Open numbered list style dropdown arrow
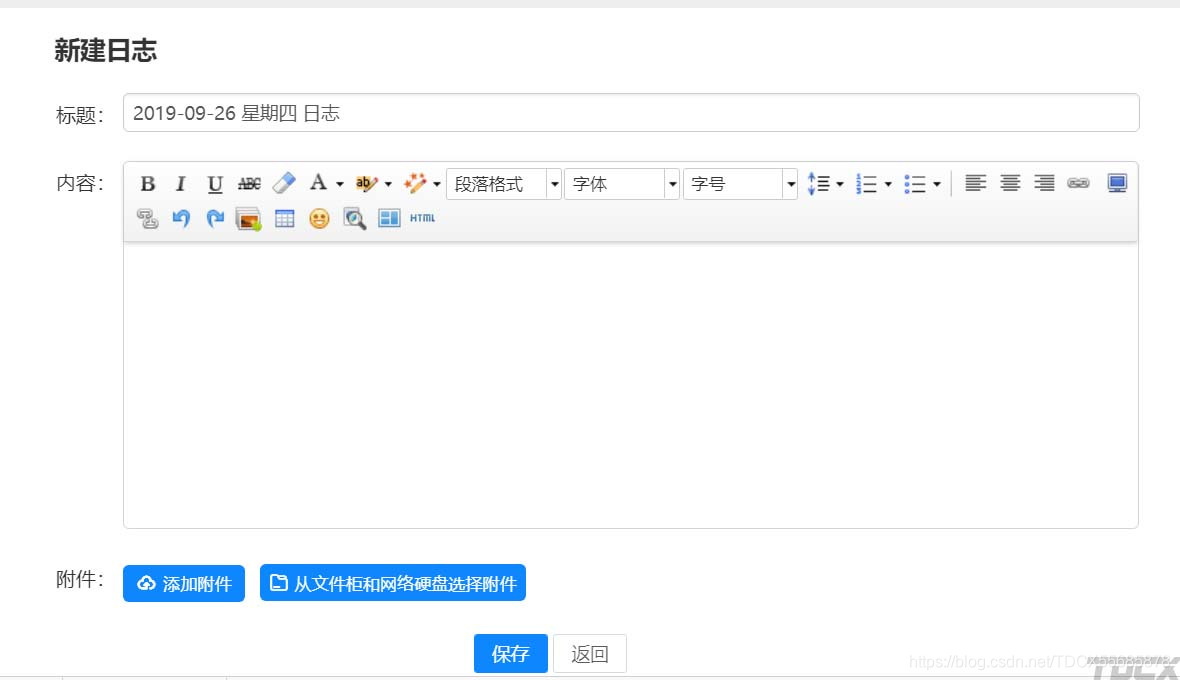The image size is (1180, 680). point(888,184)
